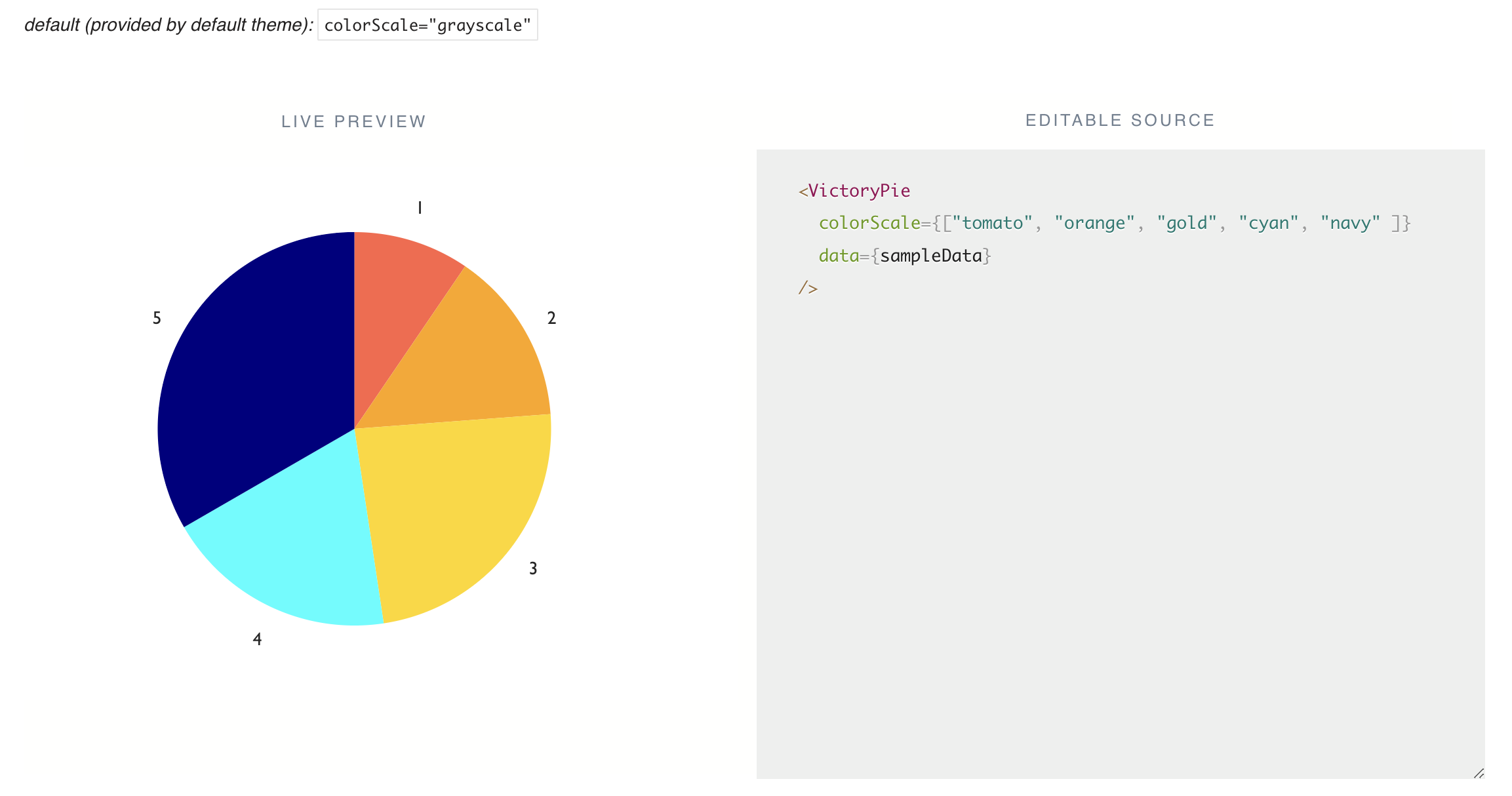
Task: Click the EDITABLE SOURCE heading
Action: point(1119,119)
